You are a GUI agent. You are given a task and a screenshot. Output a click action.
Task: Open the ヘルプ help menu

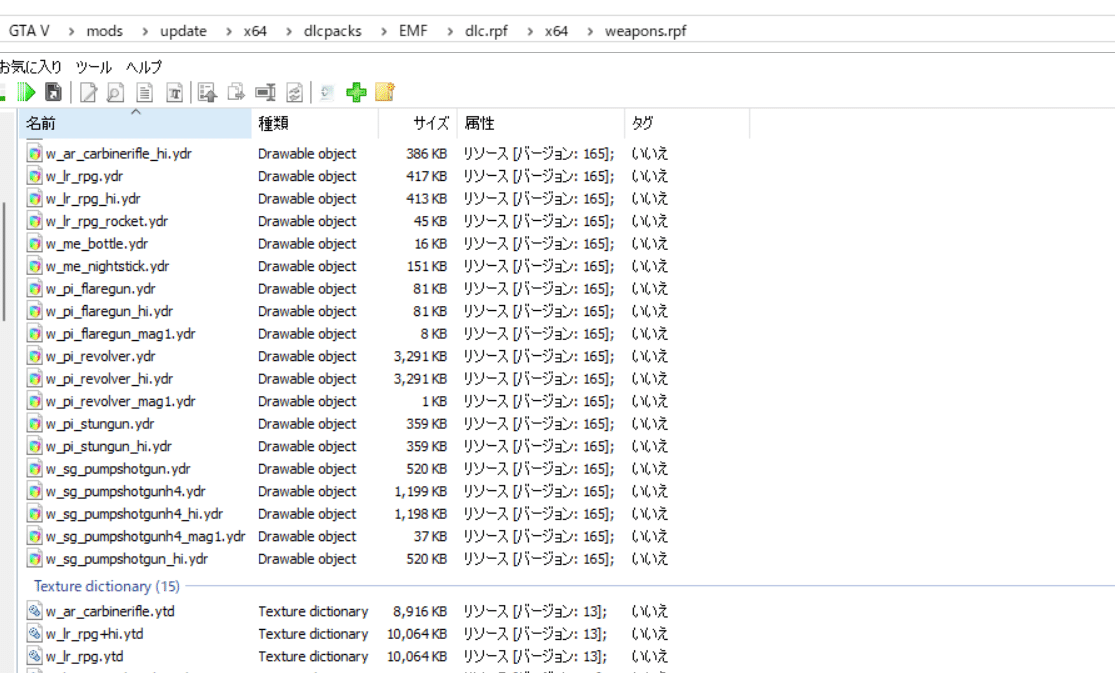[144, 67]
